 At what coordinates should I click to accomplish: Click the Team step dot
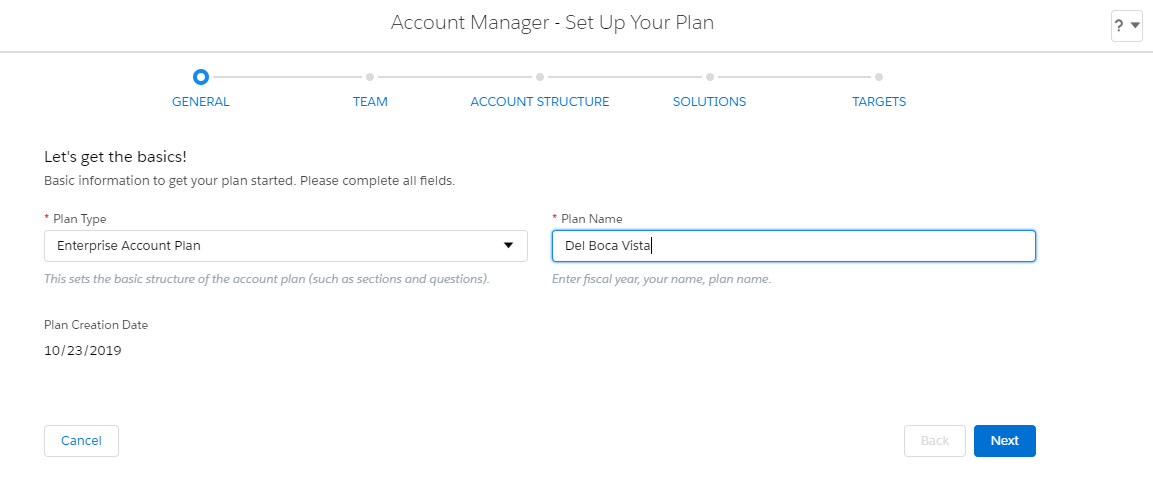coord(370,76)
